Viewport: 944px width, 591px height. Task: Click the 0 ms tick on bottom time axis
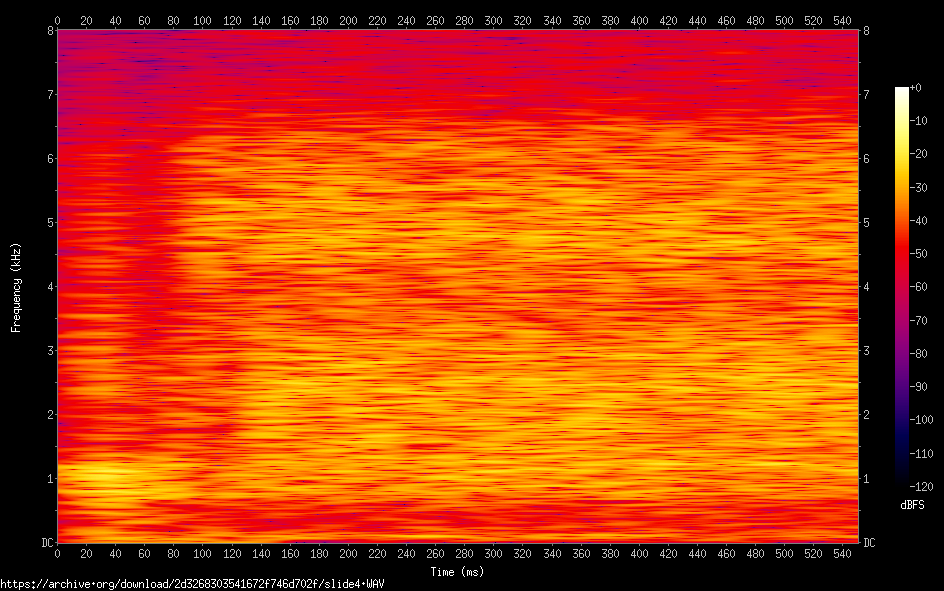click(x=57, y=553)
